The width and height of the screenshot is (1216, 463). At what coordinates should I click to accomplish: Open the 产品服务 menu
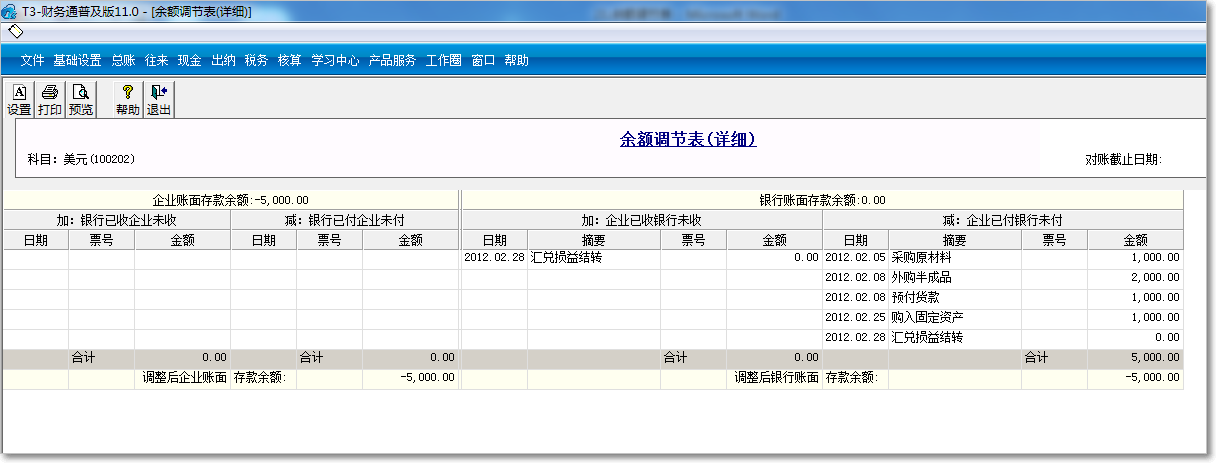392,61
